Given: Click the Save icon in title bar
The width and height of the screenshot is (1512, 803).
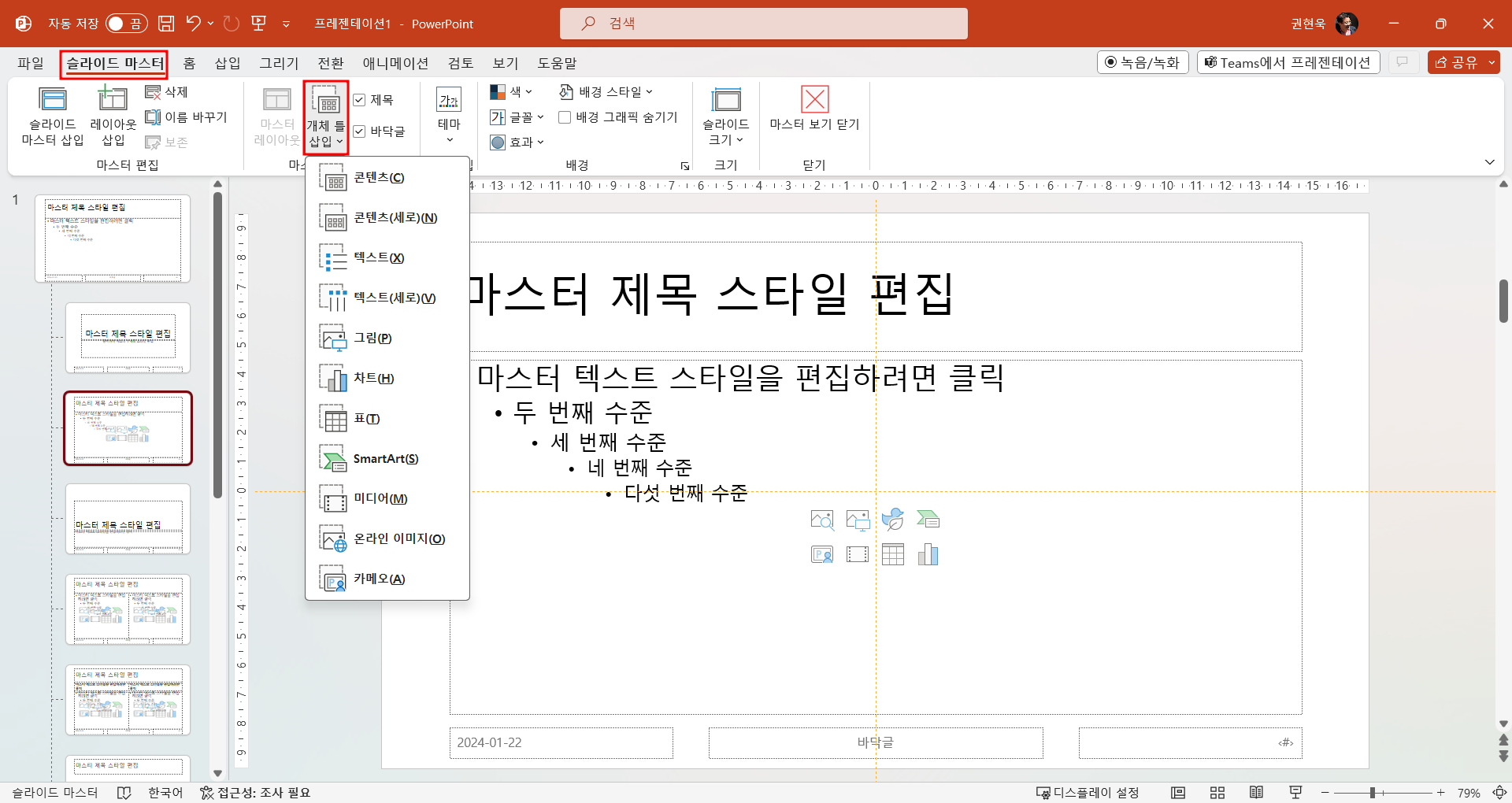Looking at the screenshot, I should click(x=166, y=24).
